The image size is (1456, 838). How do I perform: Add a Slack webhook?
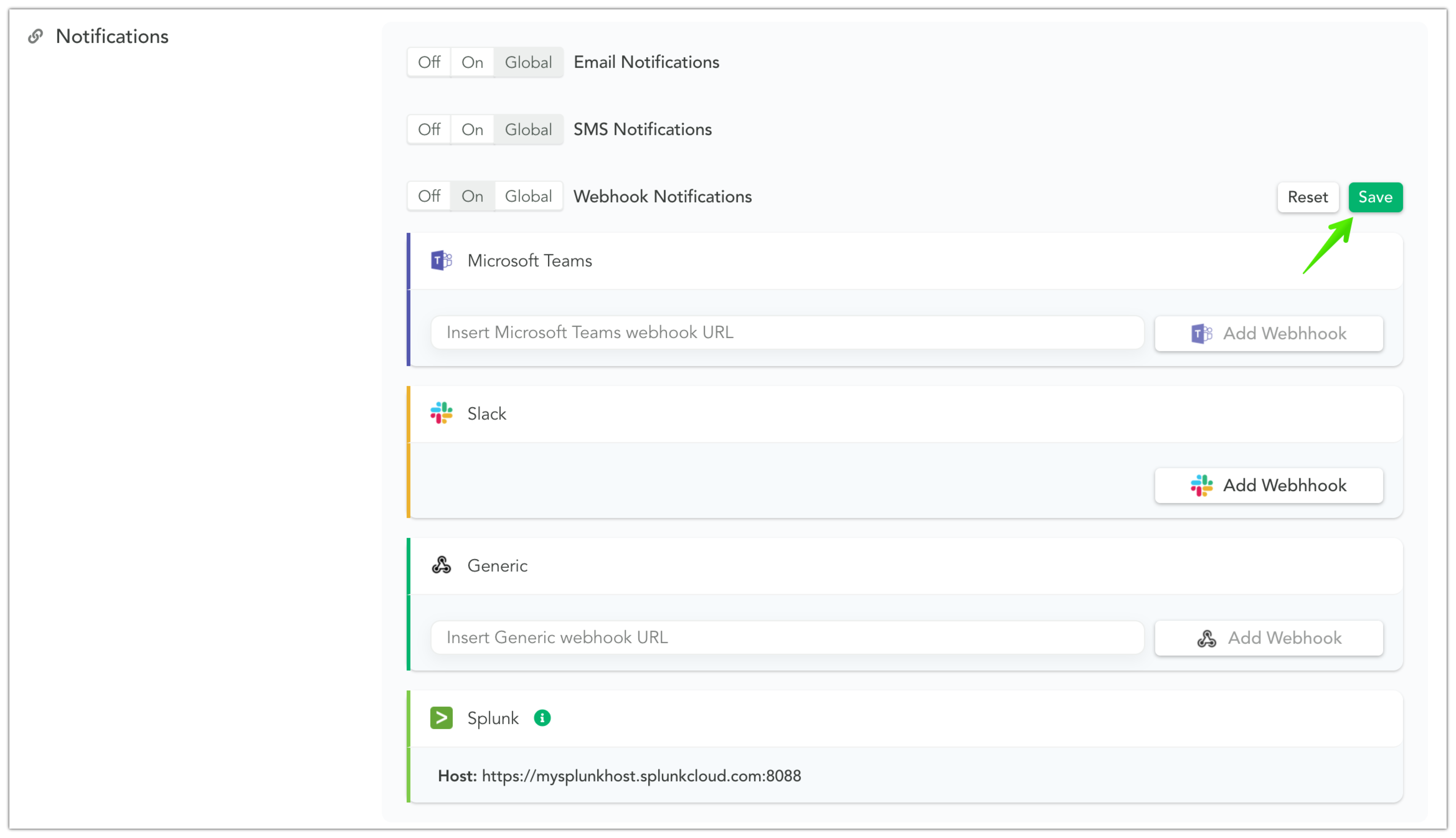pyautogui.click(x=1268, y=485)
